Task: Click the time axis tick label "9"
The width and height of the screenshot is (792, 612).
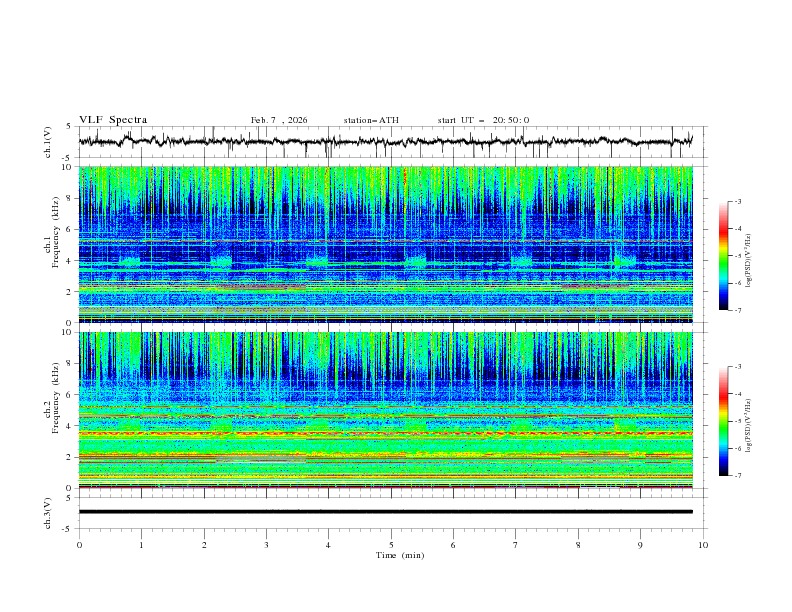Action: tap(640, 545)
